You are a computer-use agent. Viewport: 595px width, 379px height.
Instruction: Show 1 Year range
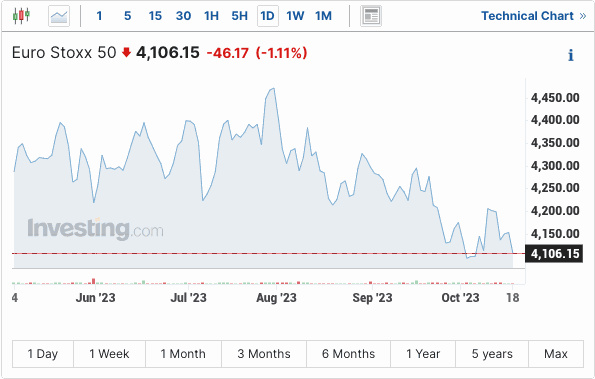[423, 354]
